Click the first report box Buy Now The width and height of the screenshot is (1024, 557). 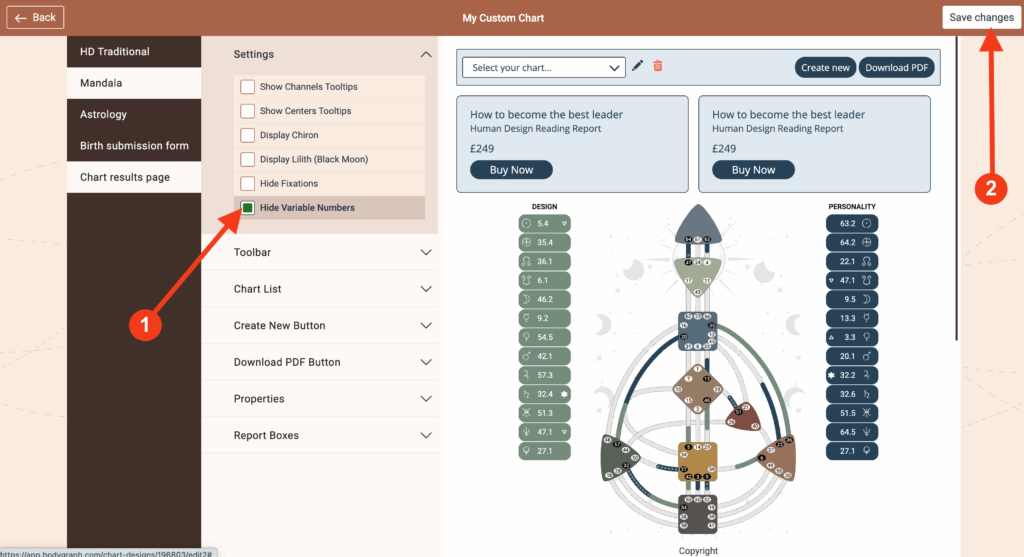coord(511,170)
